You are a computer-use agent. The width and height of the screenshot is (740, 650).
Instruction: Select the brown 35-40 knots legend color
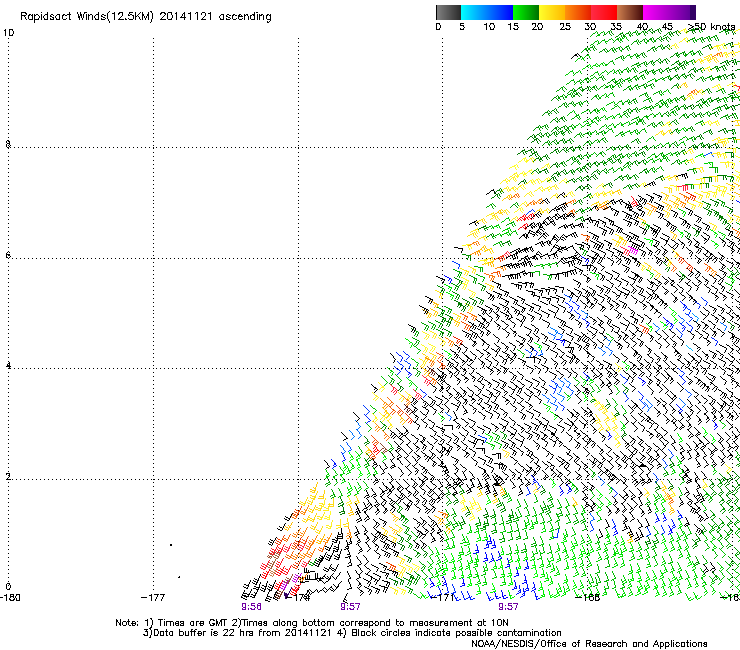[x=630, y=12]
